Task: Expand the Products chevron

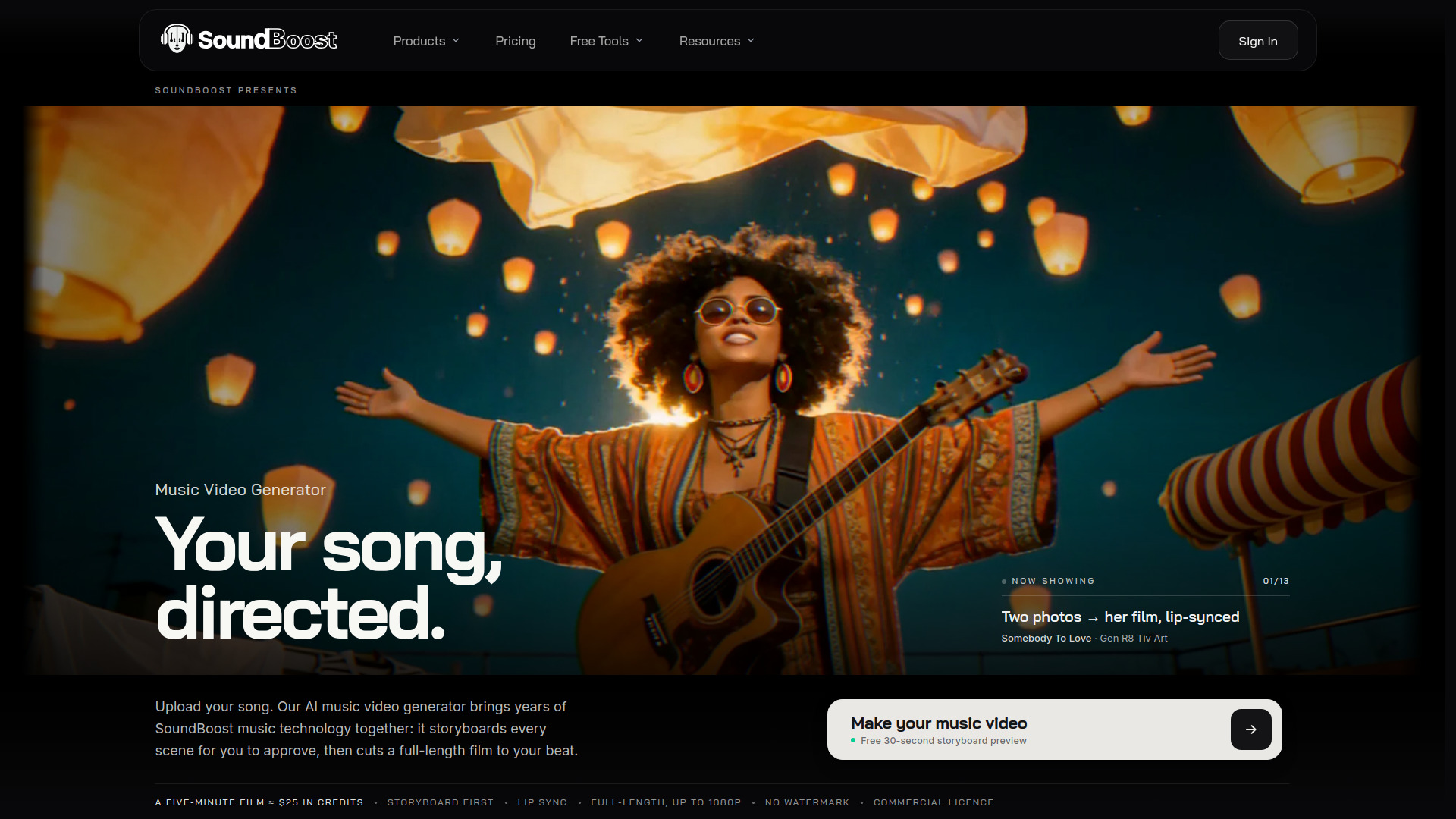Action: coord(456,41)
